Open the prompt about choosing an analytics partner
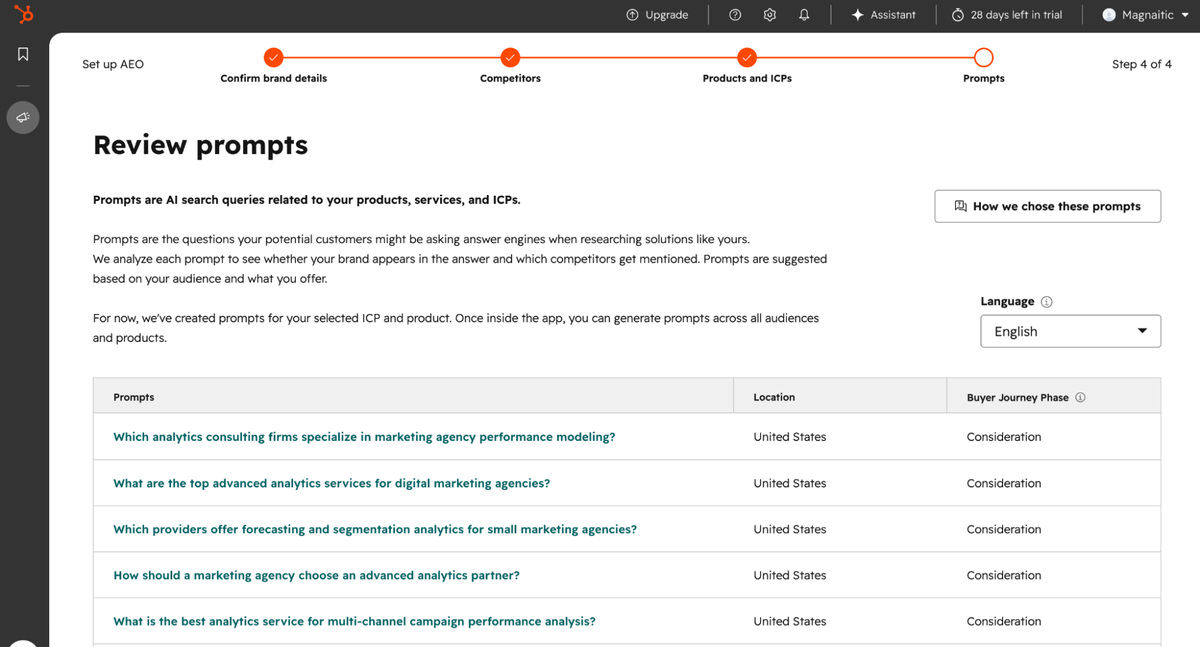This screenshot has height=647, width=1200. pos(316,575)
